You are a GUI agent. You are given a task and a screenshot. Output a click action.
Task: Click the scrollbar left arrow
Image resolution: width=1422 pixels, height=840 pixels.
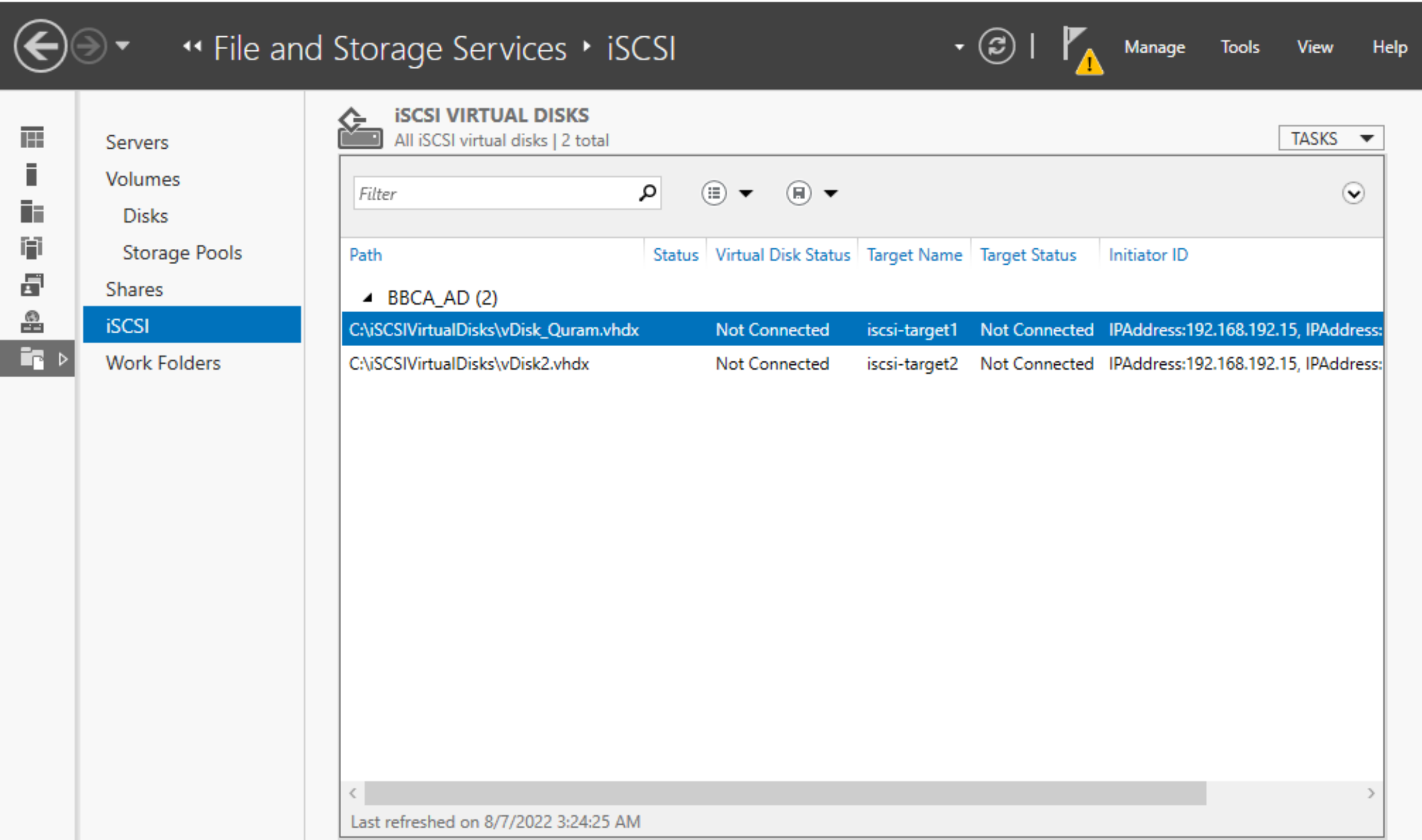[x=353, y=792]
